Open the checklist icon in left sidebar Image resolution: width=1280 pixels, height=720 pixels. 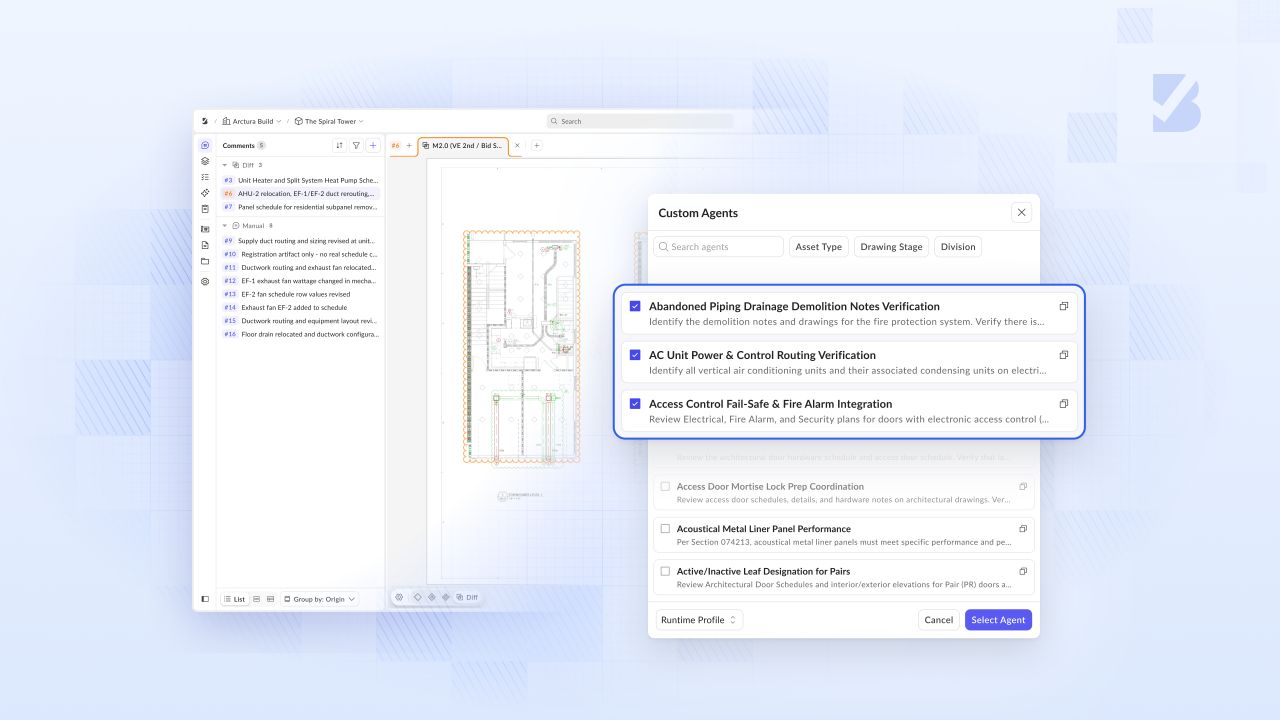point(205,176)
